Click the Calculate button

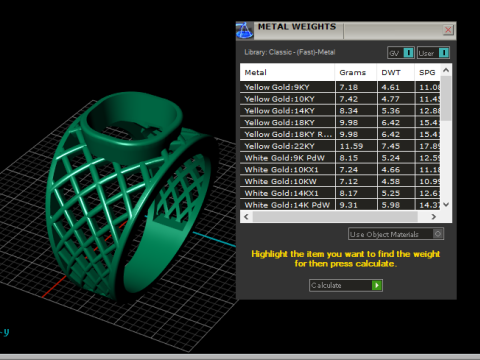click(x=346, y=285)
